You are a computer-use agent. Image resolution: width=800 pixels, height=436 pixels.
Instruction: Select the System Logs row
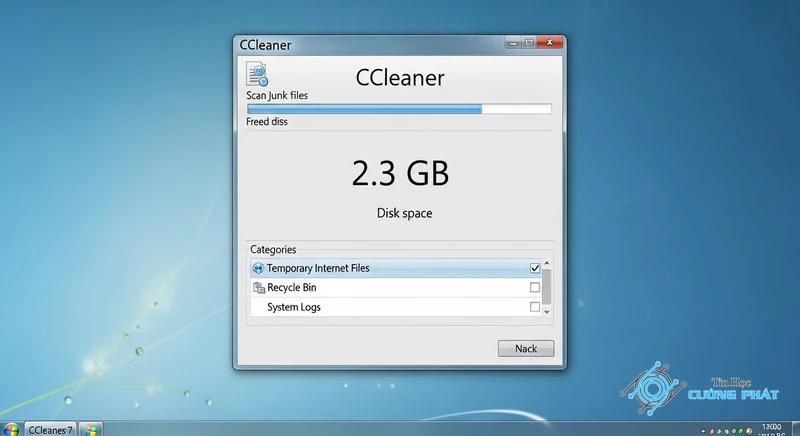click(x=396, y=307)
